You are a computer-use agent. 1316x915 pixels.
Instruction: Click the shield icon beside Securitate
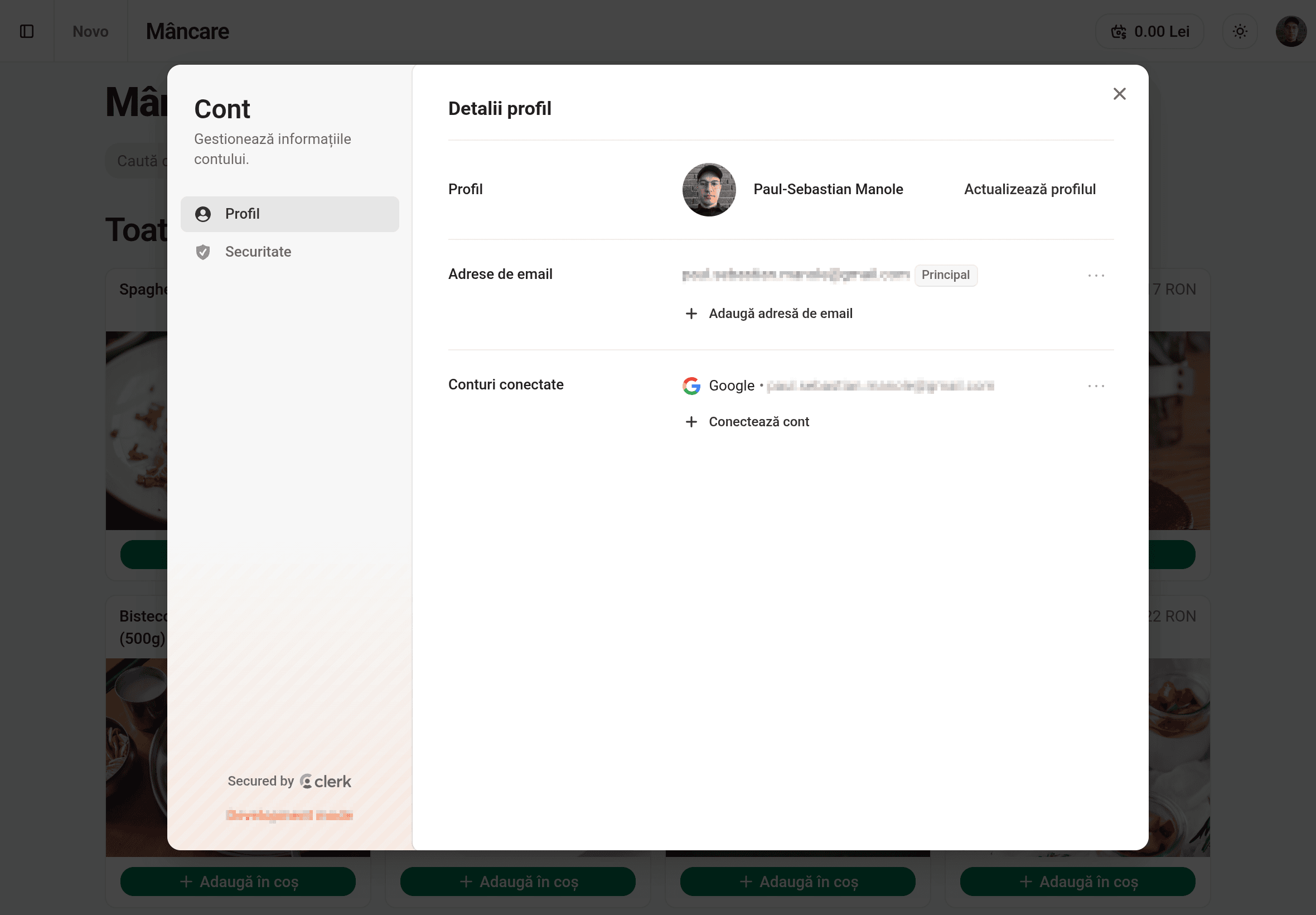click(x=203, y=252)
